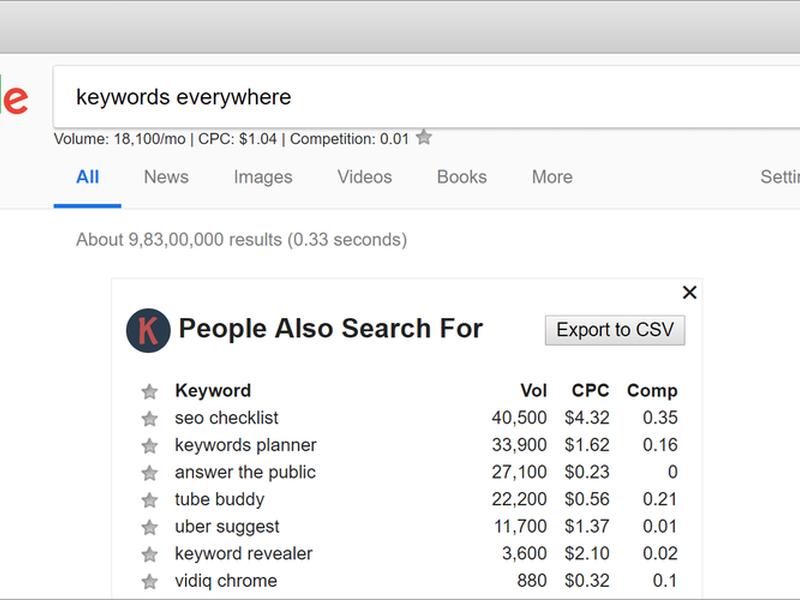Click the CPC value $2.10
This screenshot has height=600, width=800.
point(587,553)
